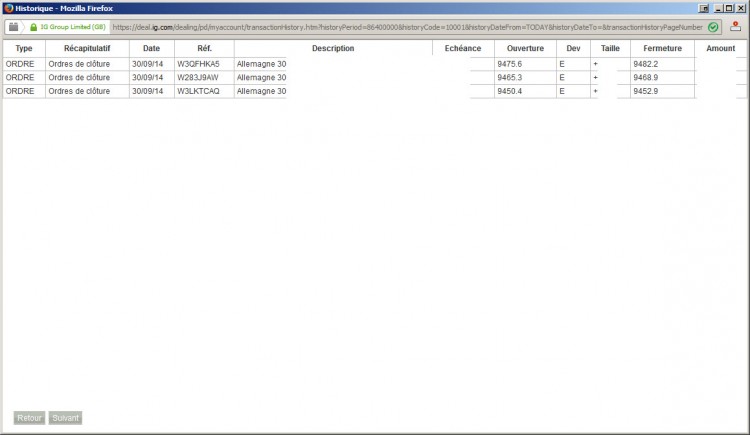Click opening price 9465.3
Screen dimensions: 750x435
[x=509, y=78]
